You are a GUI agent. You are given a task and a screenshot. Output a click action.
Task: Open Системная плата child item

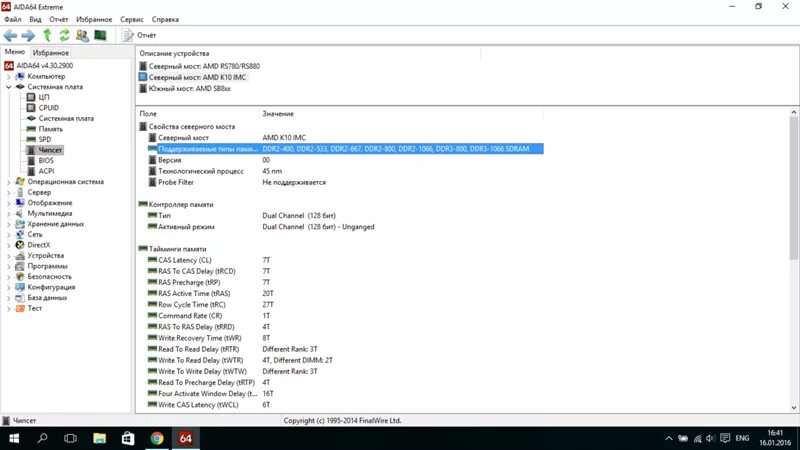(x=66, y=118)
